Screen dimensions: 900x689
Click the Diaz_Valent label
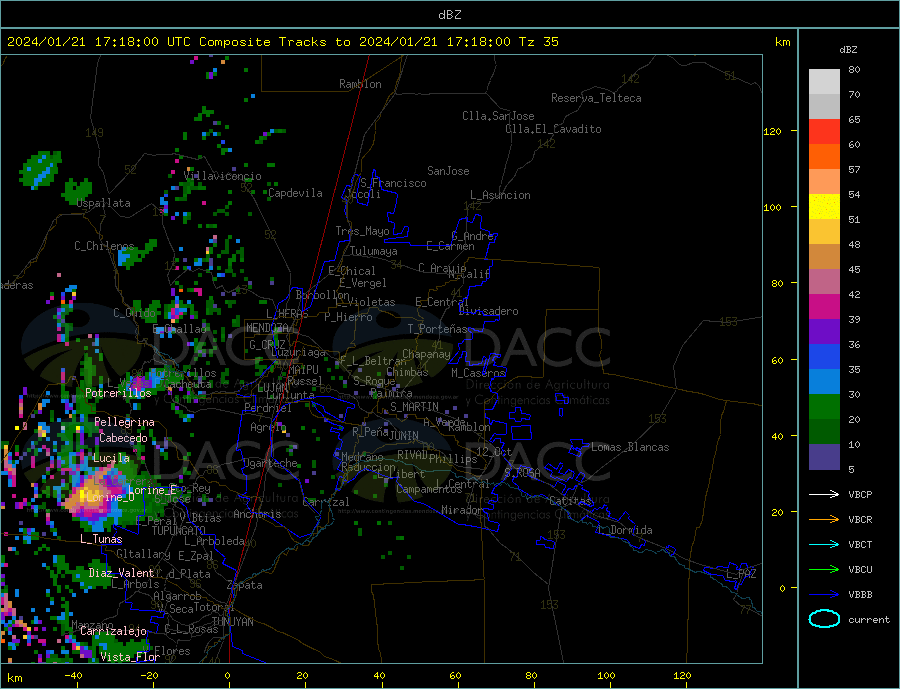(x=121, y=573)
